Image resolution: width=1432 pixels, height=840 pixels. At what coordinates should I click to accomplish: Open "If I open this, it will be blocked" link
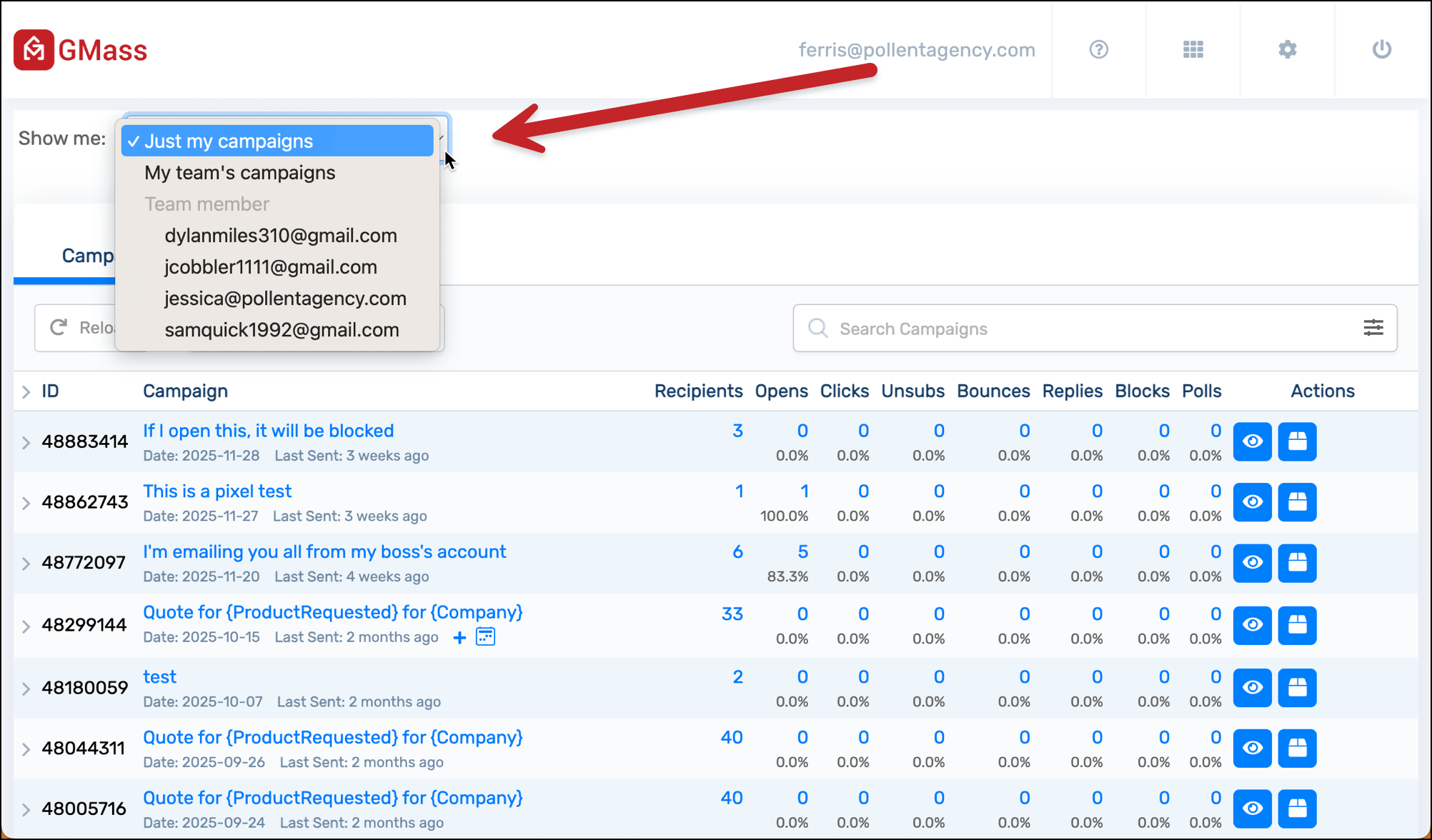coord(268,431)
